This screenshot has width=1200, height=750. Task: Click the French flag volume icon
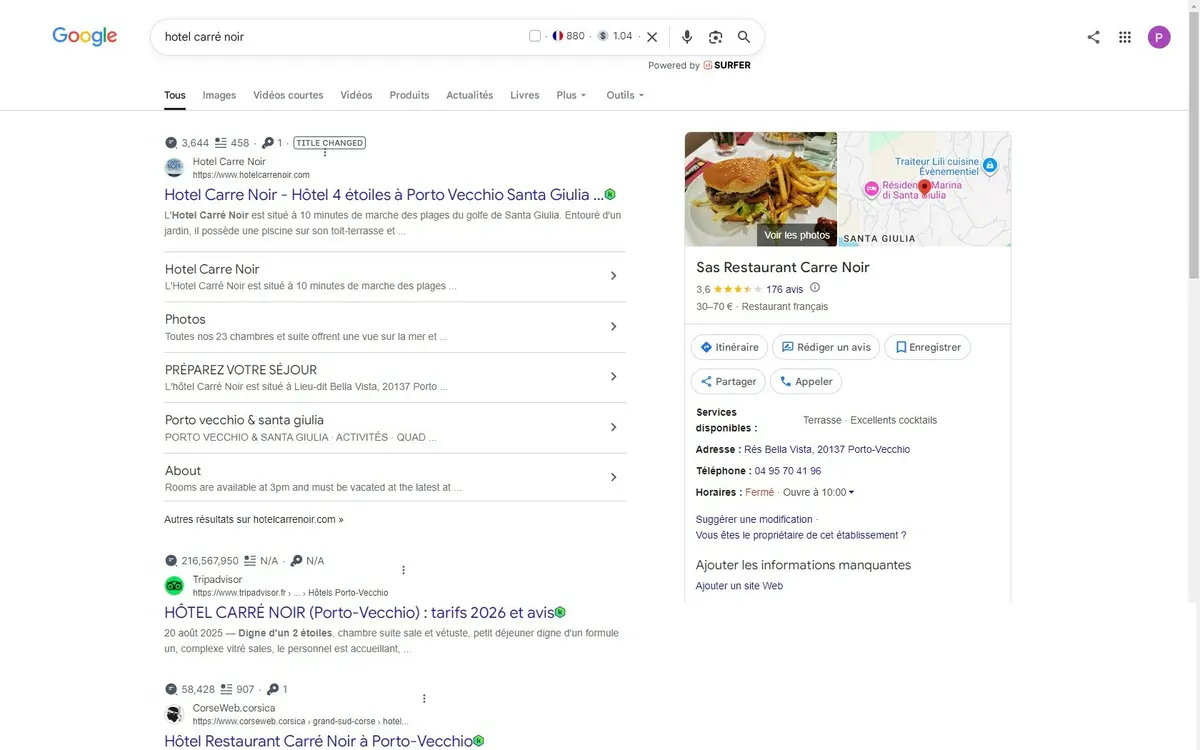click(x=557, y=36)
